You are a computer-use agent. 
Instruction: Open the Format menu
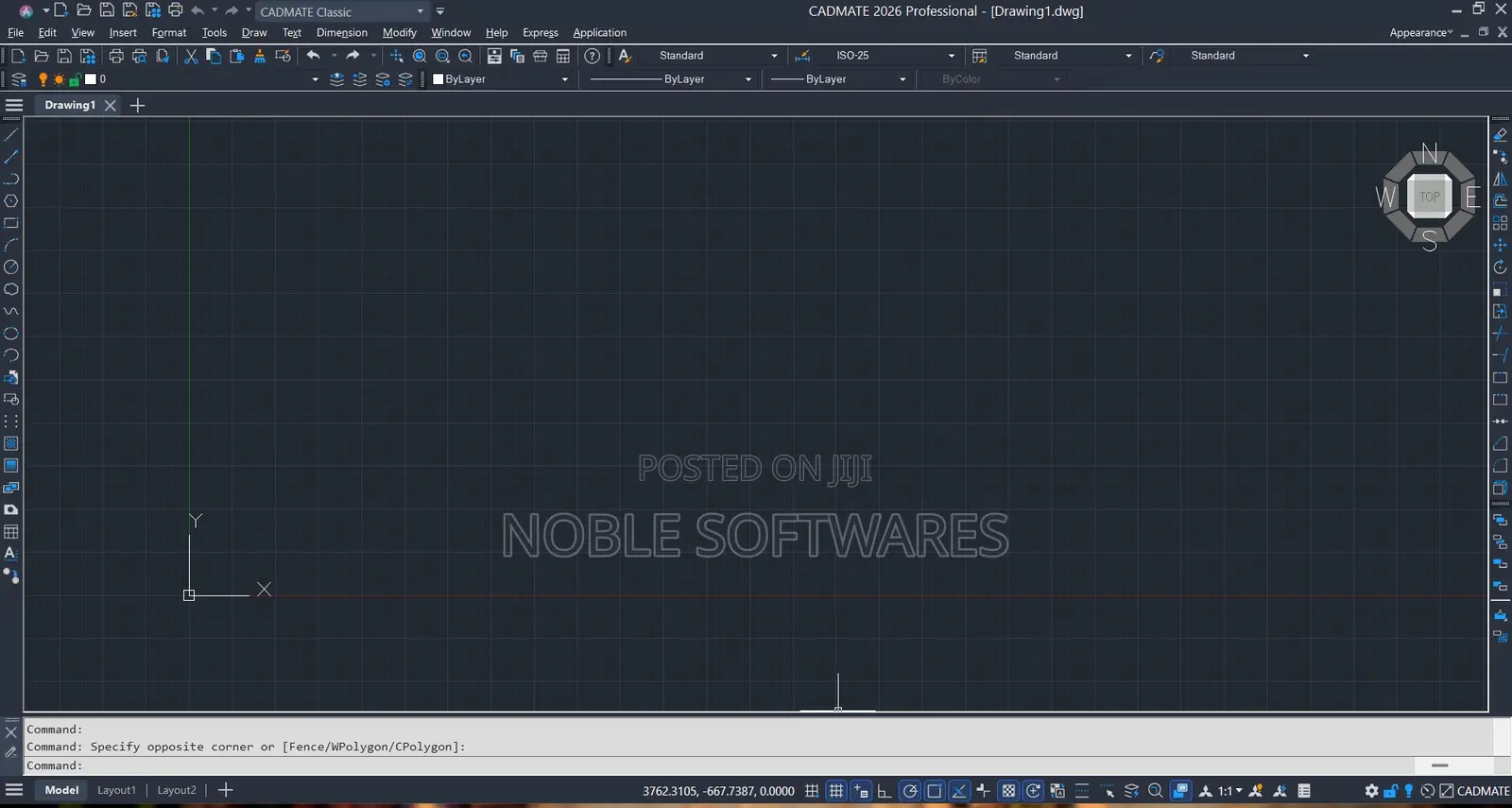[169, 32]
